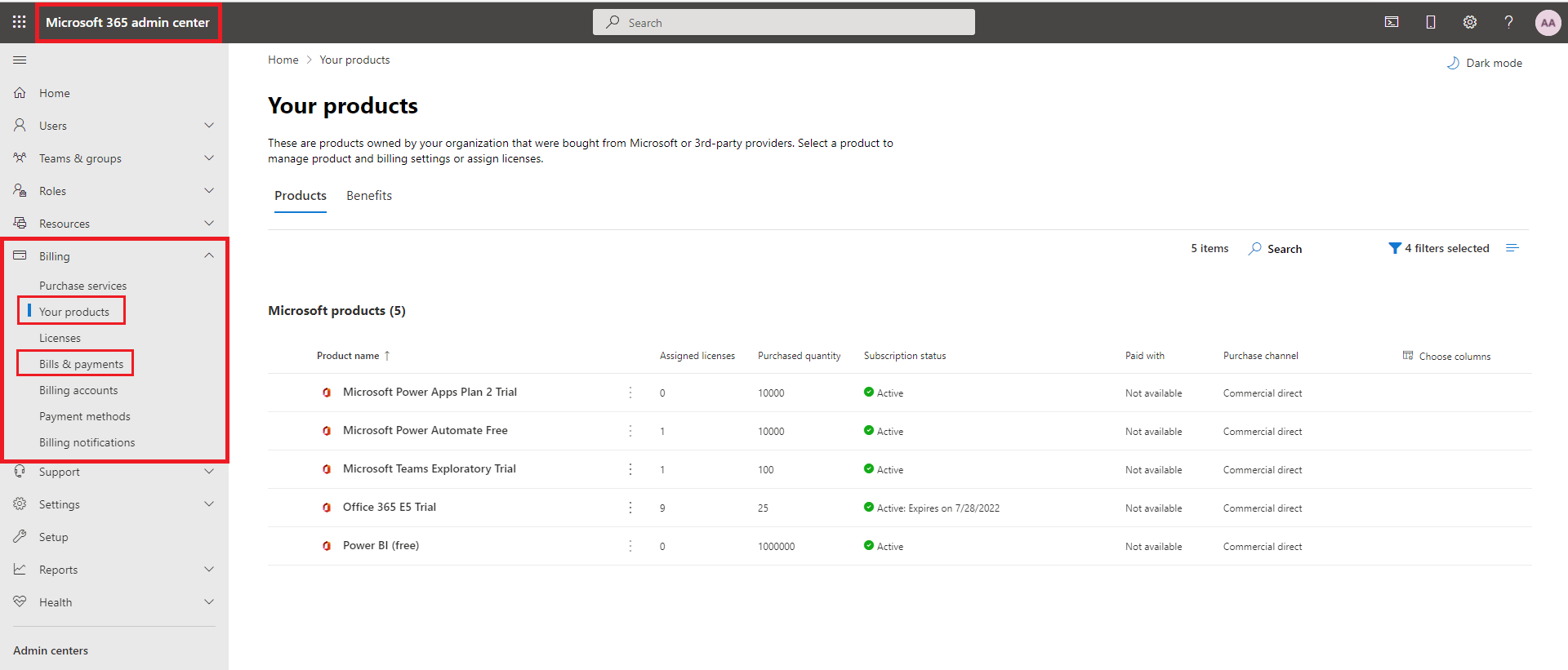Open Payment methods

[x=85, y=416]
